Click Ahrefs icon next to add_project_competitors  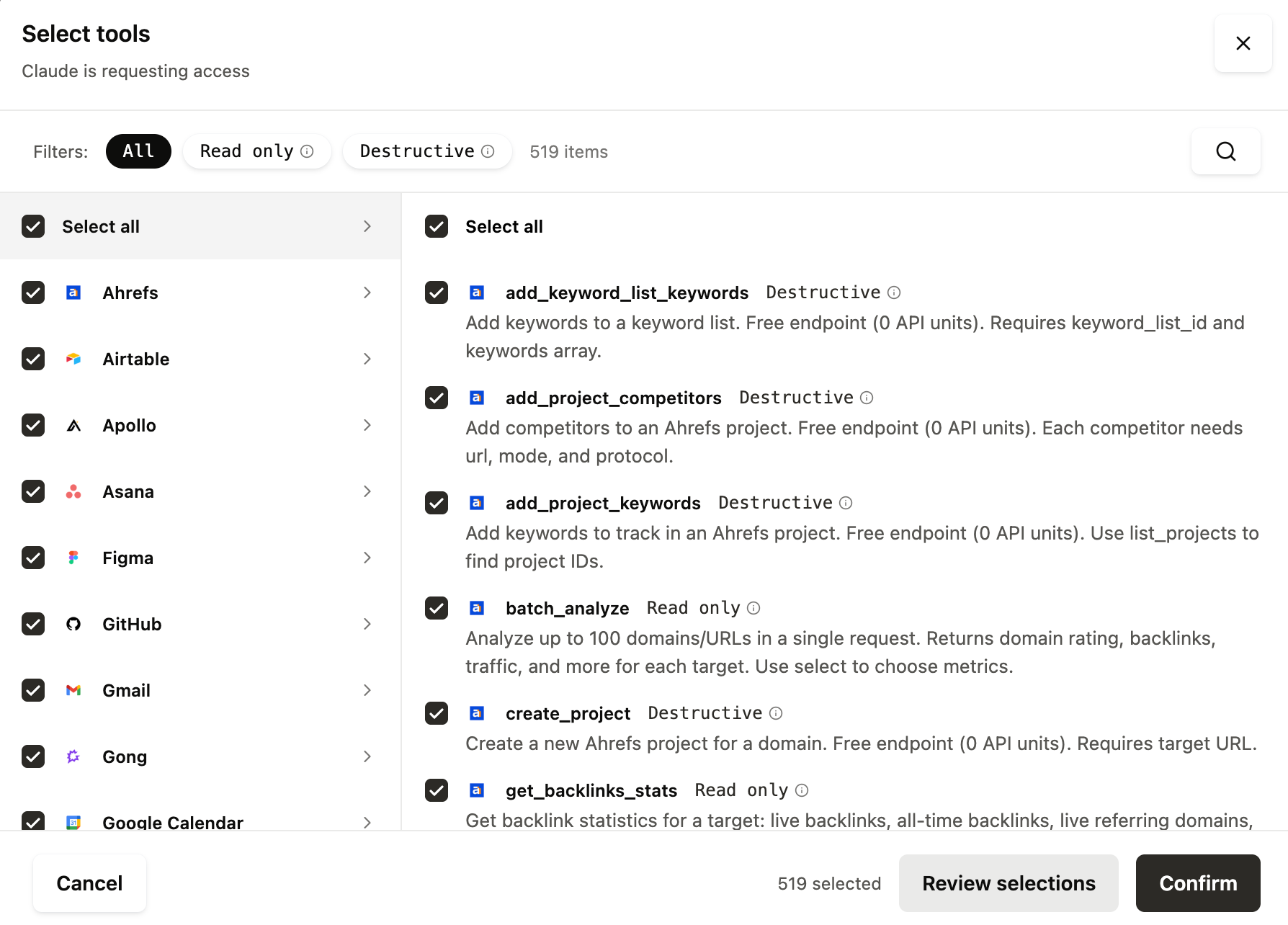point(477,398)
